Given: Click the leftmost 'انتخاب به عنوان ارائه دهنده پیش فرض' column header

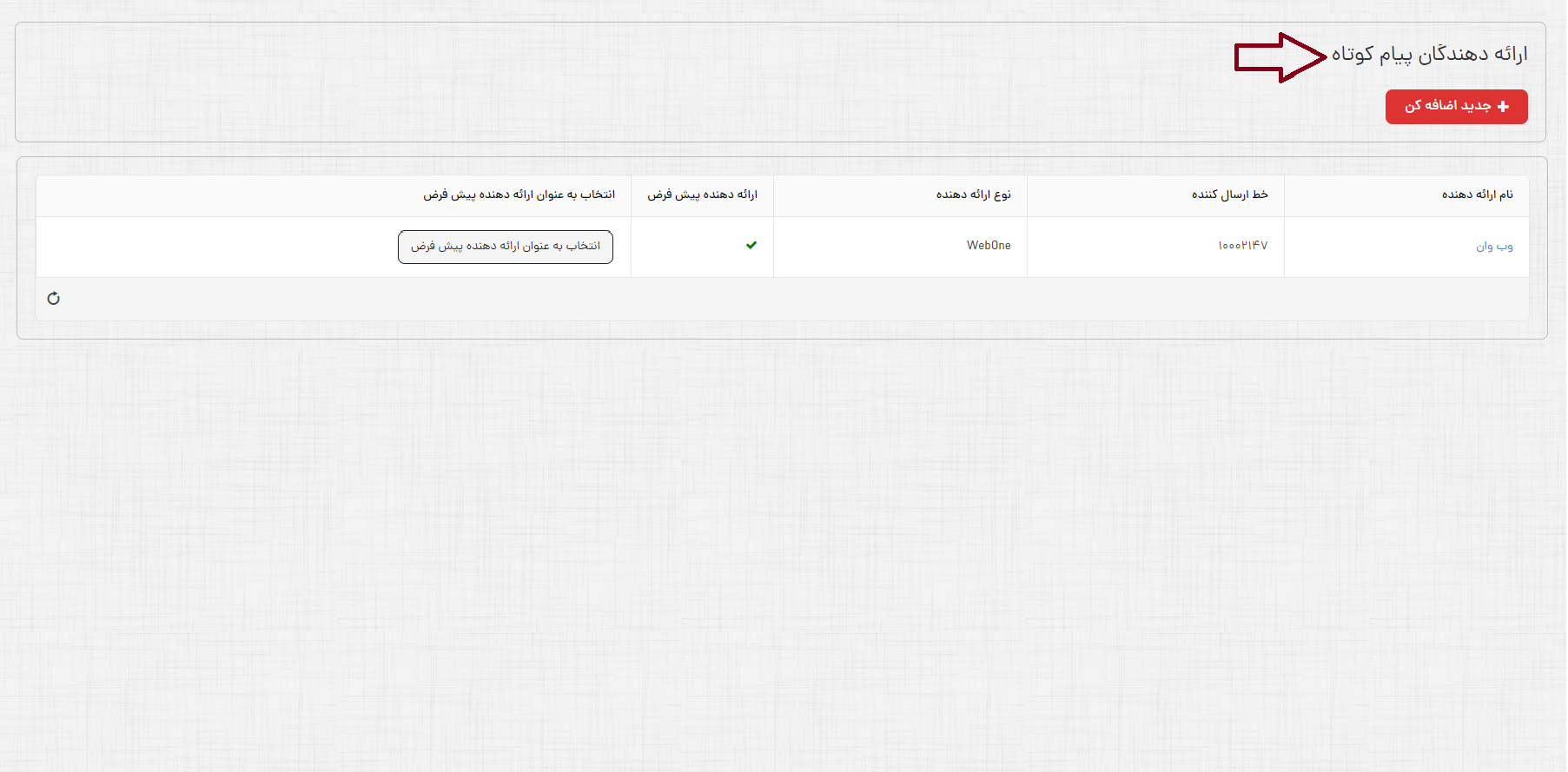Looking at the screenshot, I should 519,195.
